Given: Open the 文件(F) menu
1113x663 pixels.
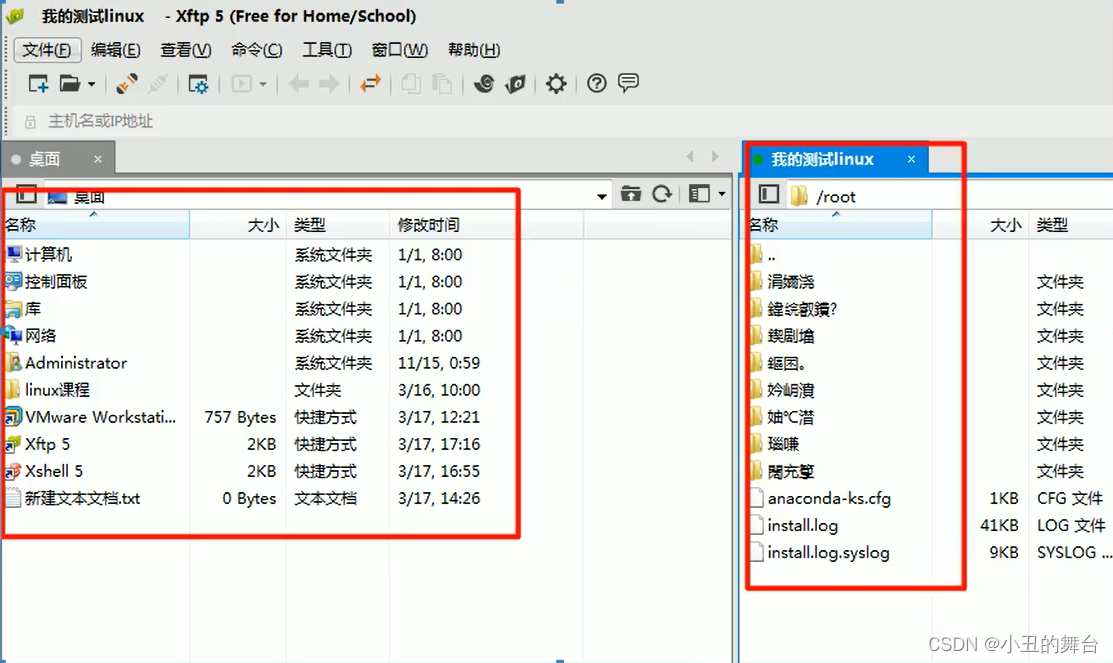Looking at the screenshot, I should click(x=47, y=50).
